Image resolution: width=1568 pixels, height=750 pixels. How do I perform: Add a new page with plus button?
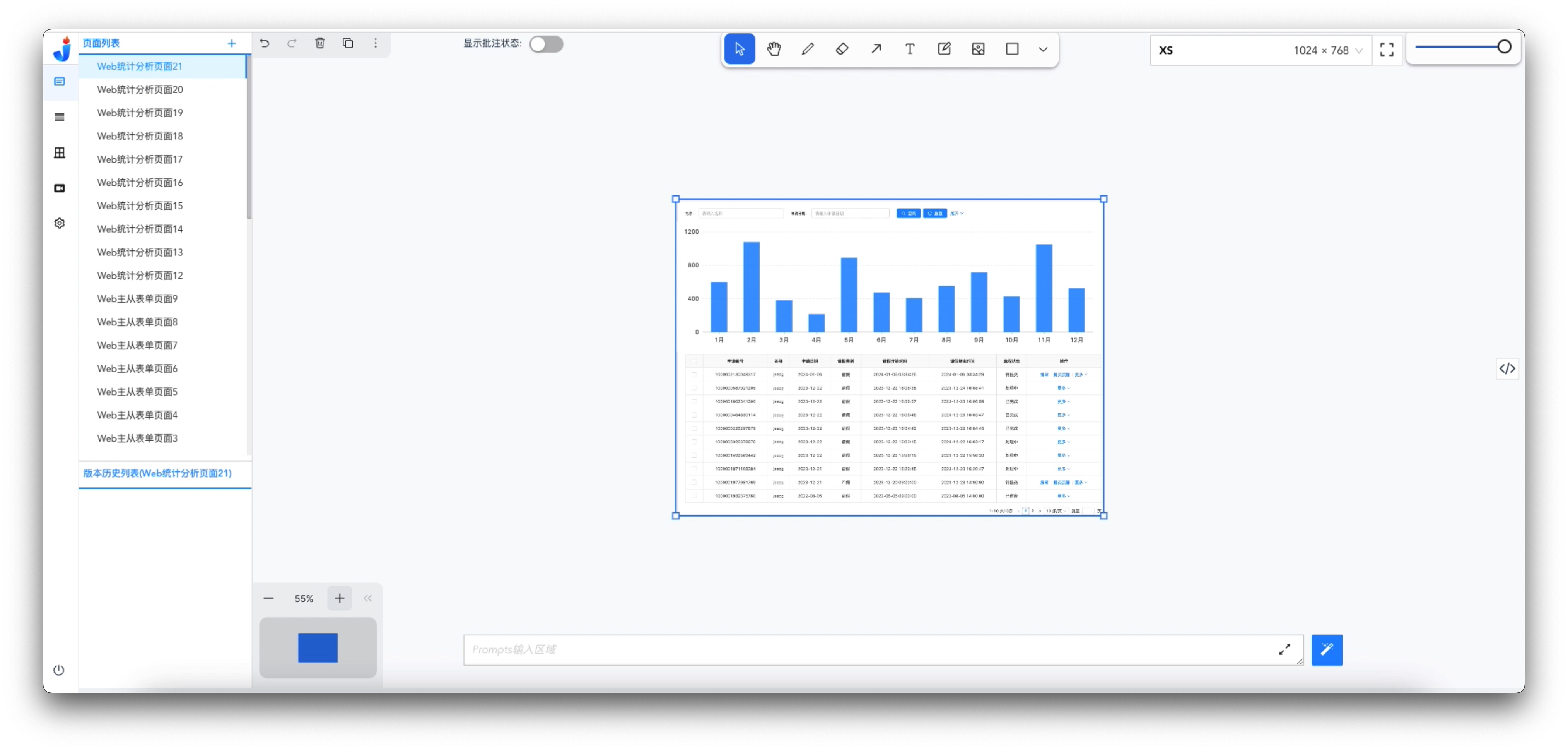click(x=231, y=43)
